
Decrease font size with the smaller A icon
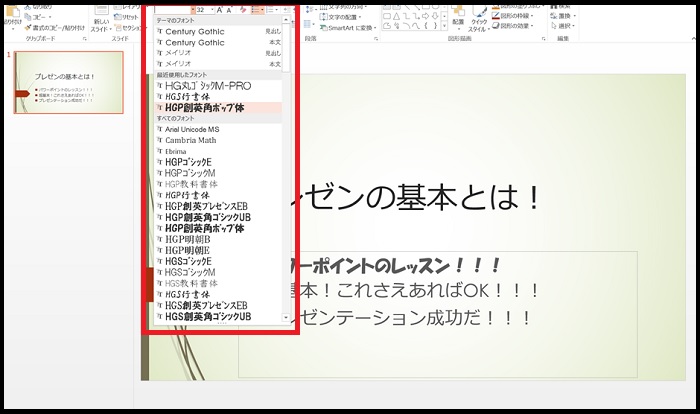[x=229, y=10]
